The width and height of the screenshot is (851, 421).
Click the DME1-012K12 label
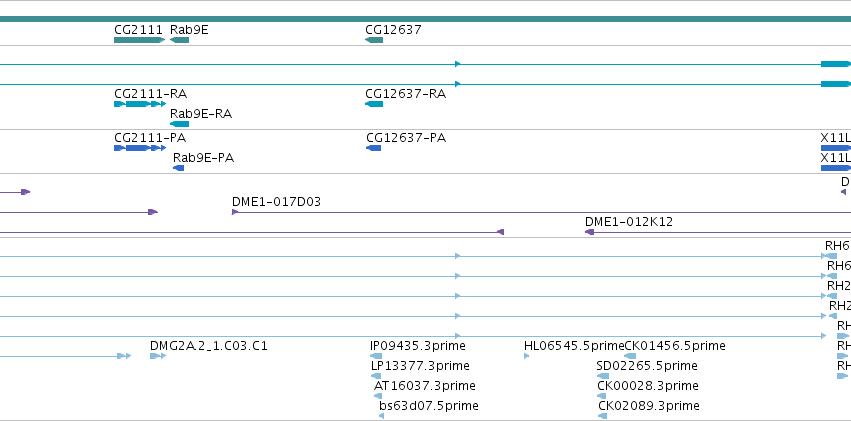pyautogui.click(x=629, y=221)
